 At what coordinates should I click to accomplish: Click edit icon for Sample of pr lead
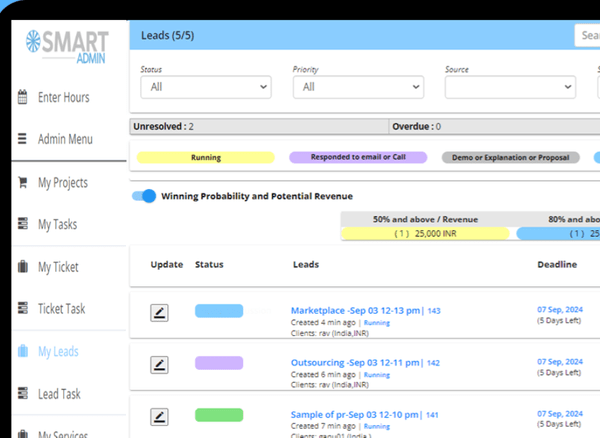(x=159, y=417)
